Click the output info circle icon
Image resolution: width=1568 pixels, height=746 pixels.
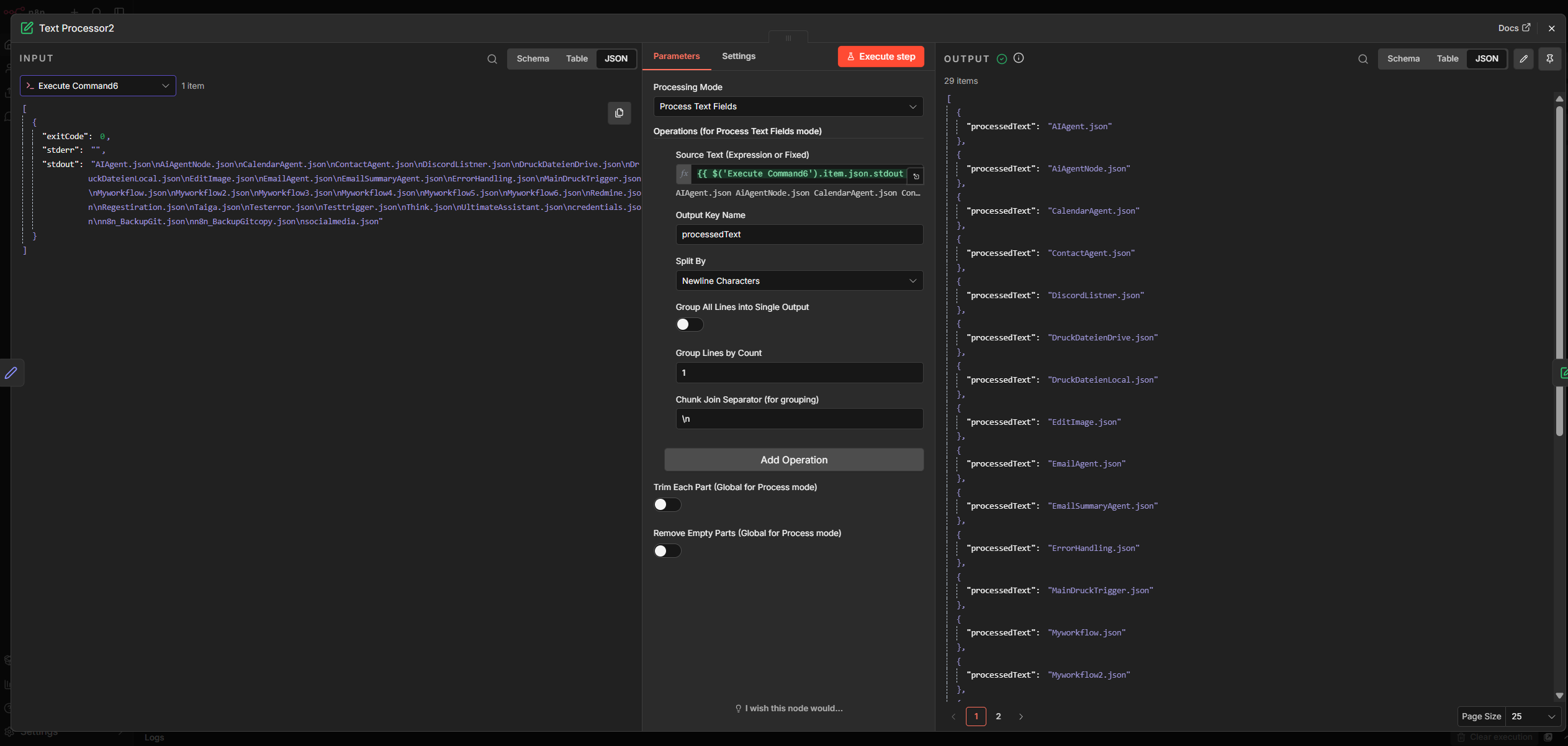point(1019,58)
